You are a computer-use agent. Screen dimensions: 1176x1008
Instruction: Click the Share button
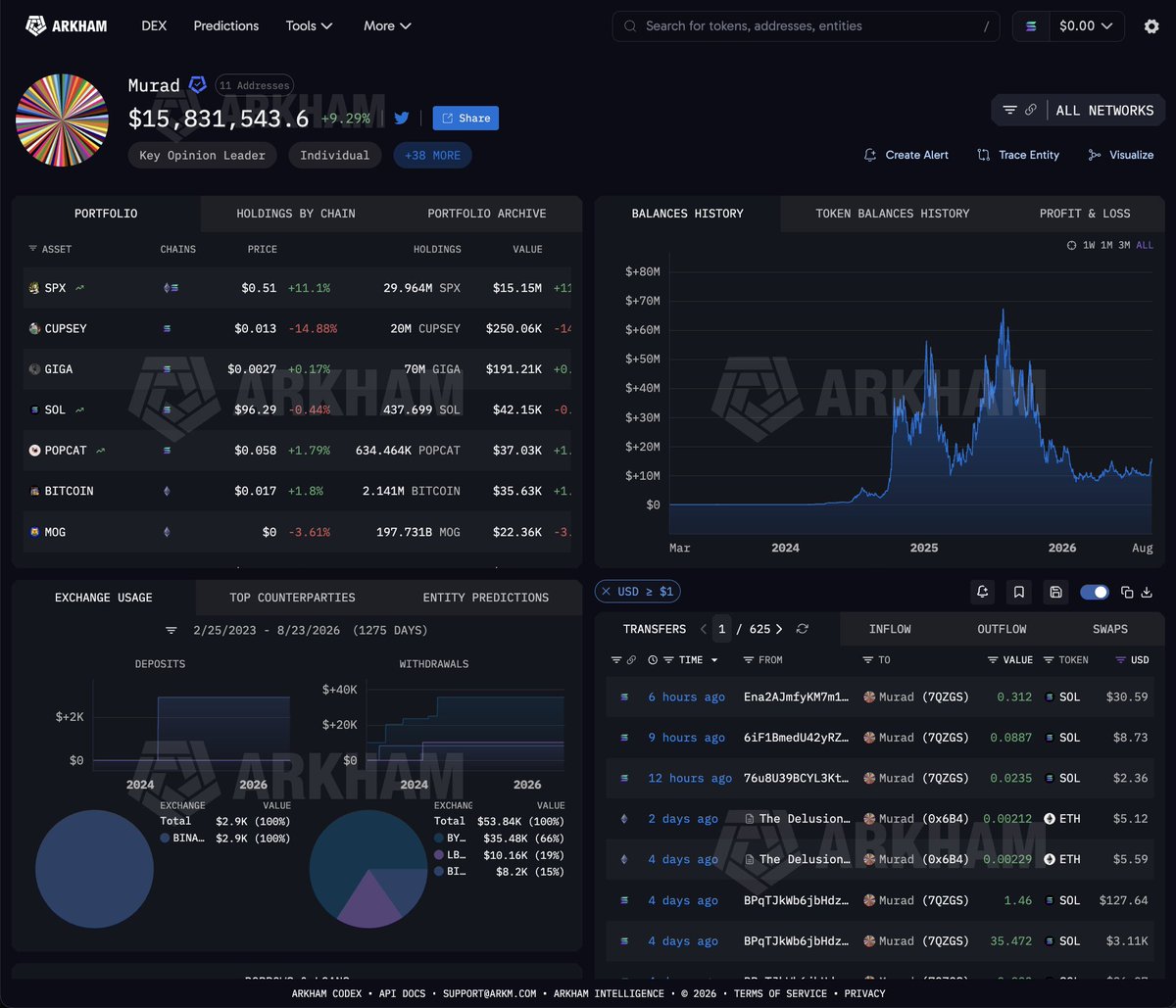pos(465,118)
